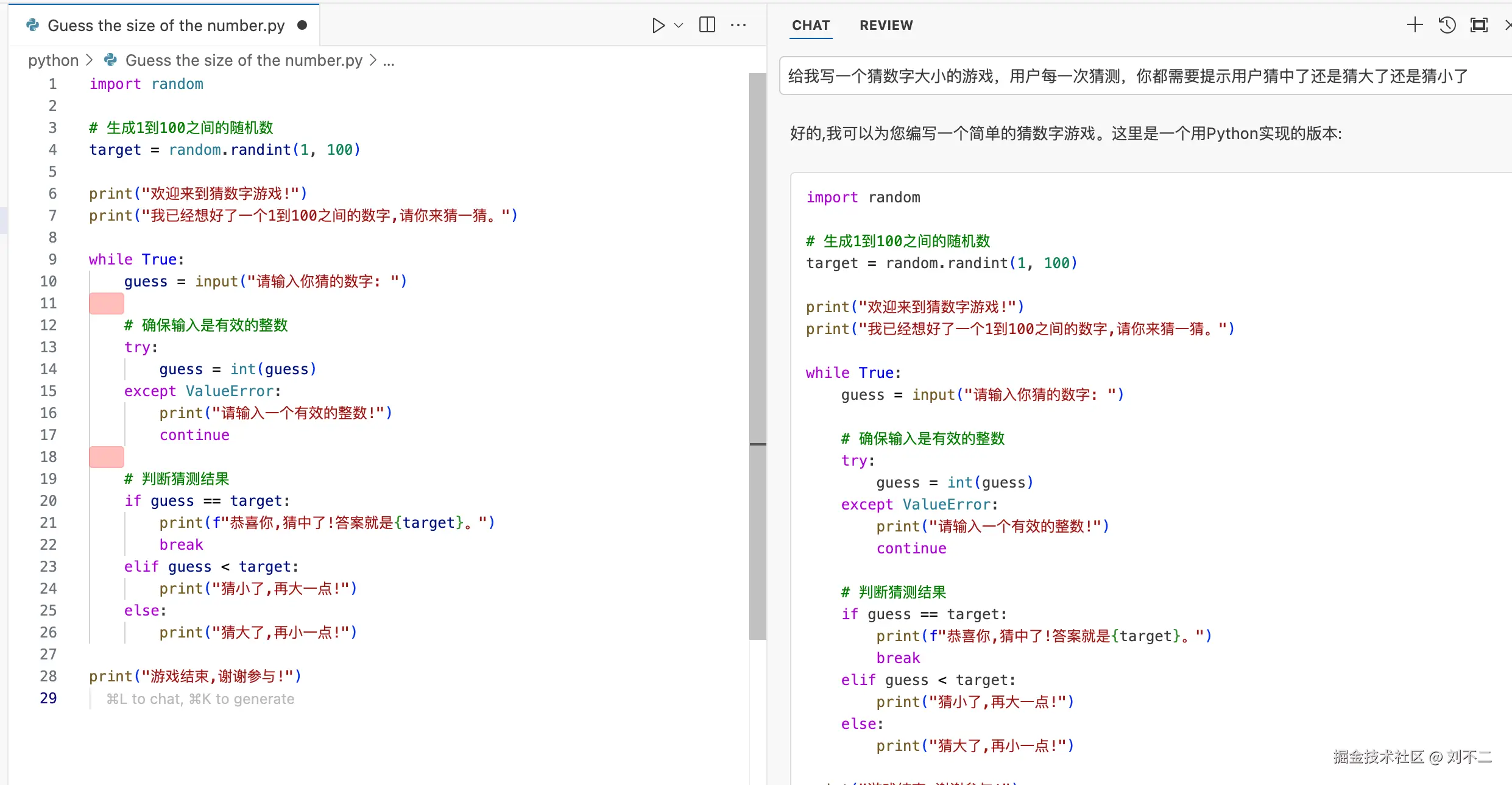This screenshot has width=1512, height=785.
Task: Click python folder in breadcrumb
Action: click(x=53, y=60)
